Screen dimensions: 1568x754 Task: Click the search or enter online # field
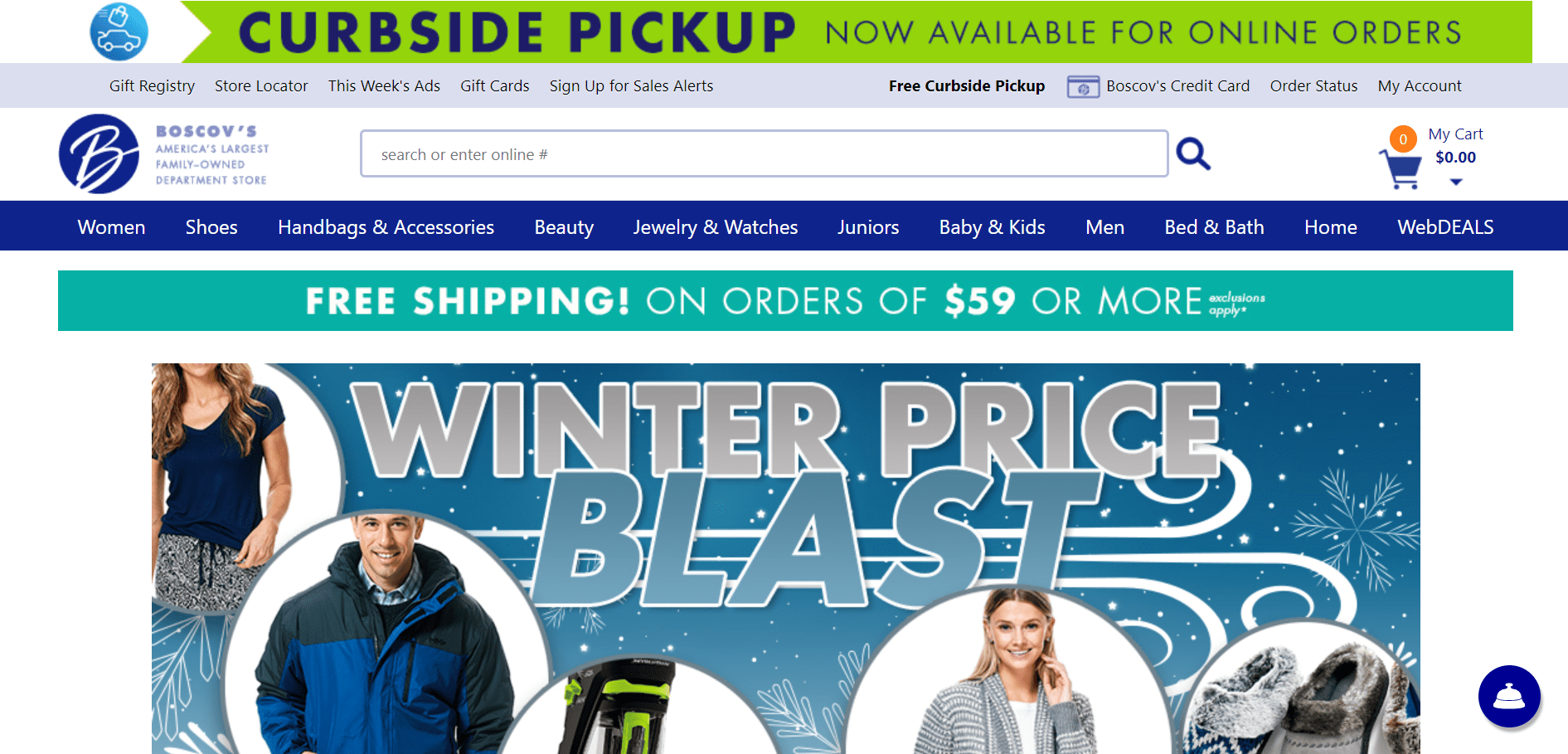pyautogui.click(x=765, y=153)
